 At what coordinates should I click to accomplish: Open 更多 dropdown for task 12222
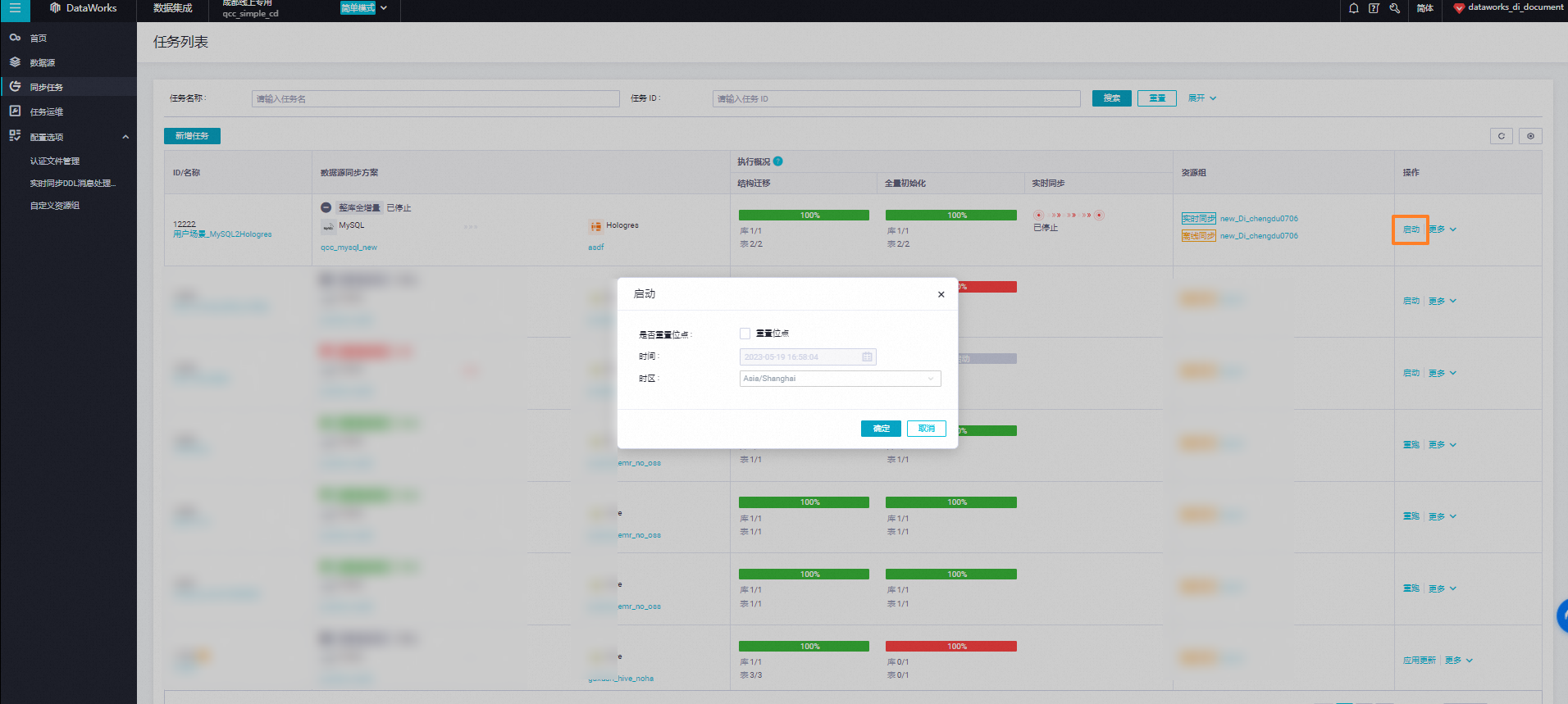(1443, 229)
